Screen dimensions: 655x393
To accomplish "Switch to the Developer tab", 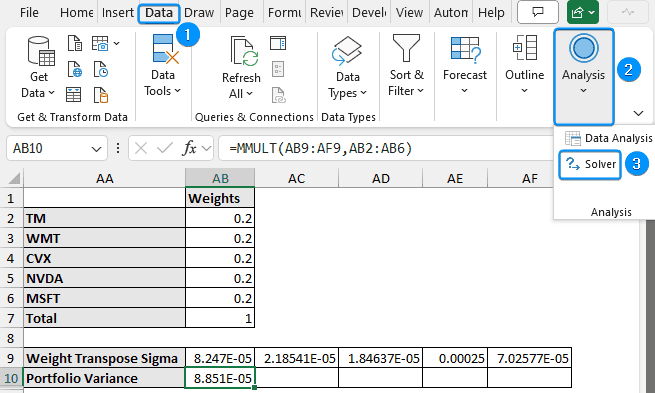I will pos(369,13).
